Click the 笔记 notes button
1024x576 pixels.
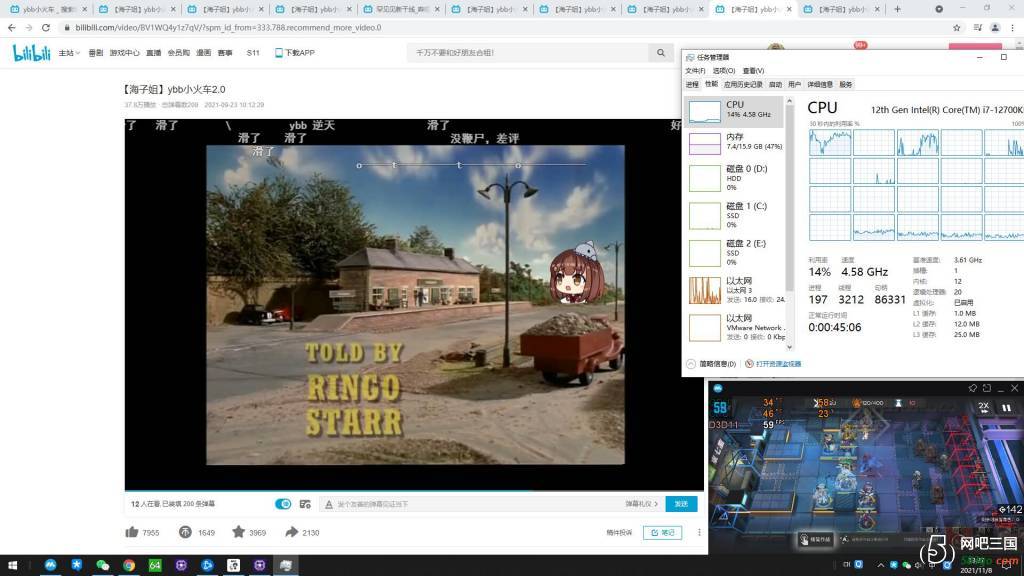[662, 532]
